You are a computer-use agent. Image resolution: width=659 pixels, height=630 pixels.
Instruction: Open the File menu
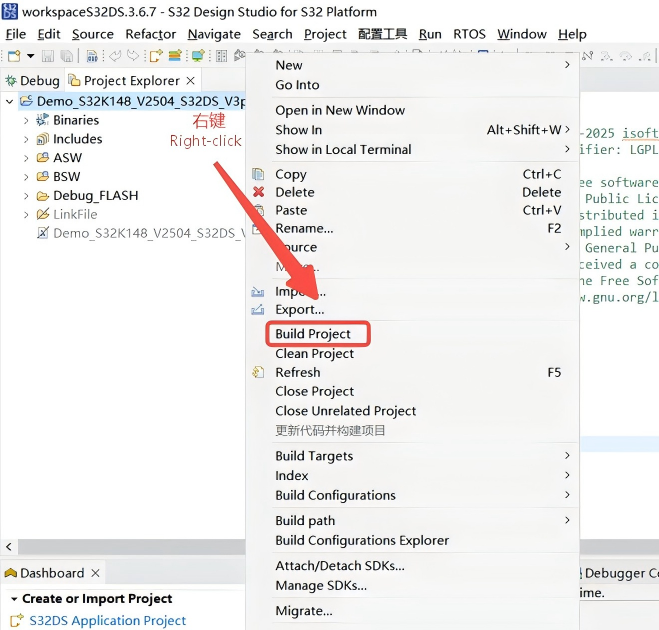pyautogui.click(x=16, y=34)
